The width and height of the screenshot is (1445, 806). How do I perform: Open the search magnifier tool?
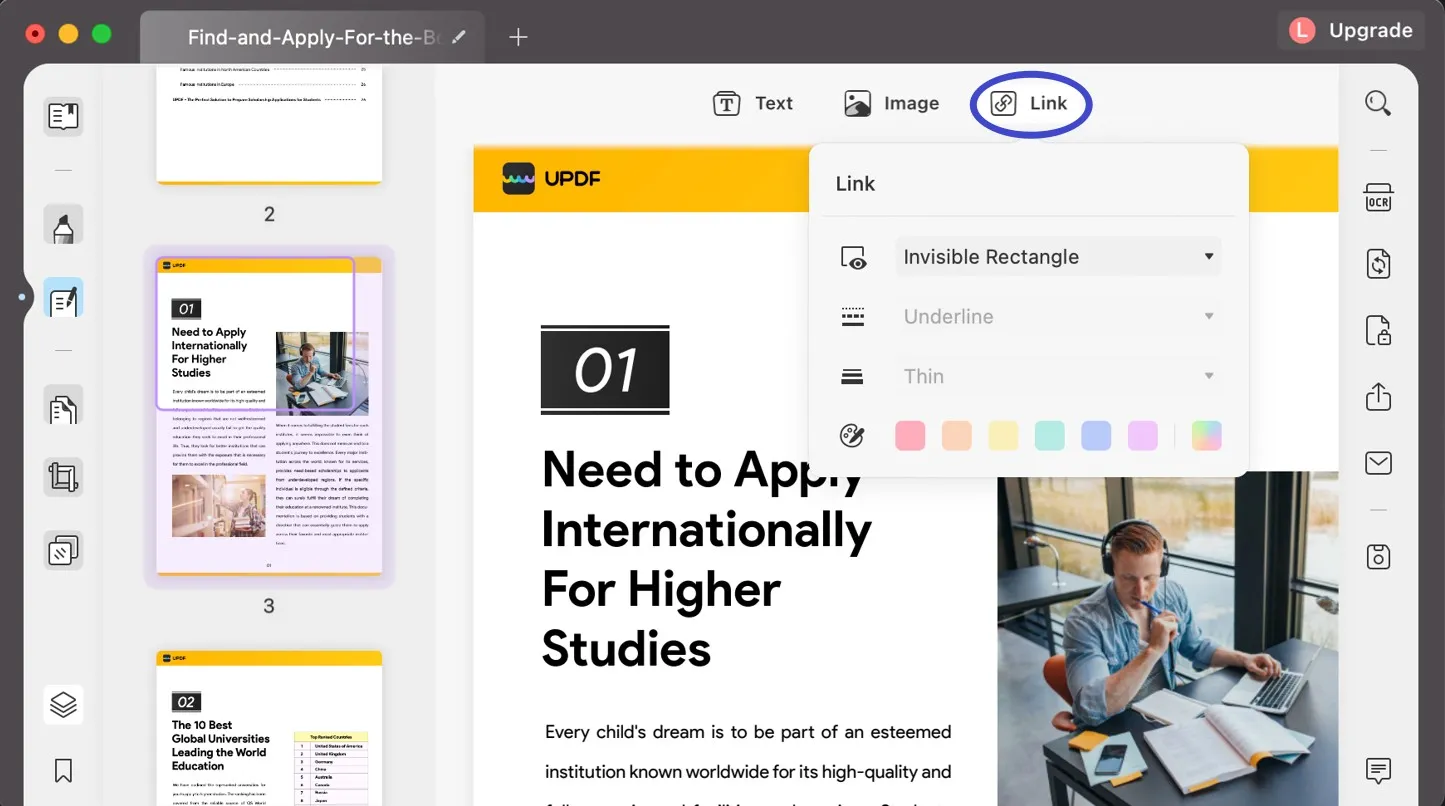[x=1378, y=103]
